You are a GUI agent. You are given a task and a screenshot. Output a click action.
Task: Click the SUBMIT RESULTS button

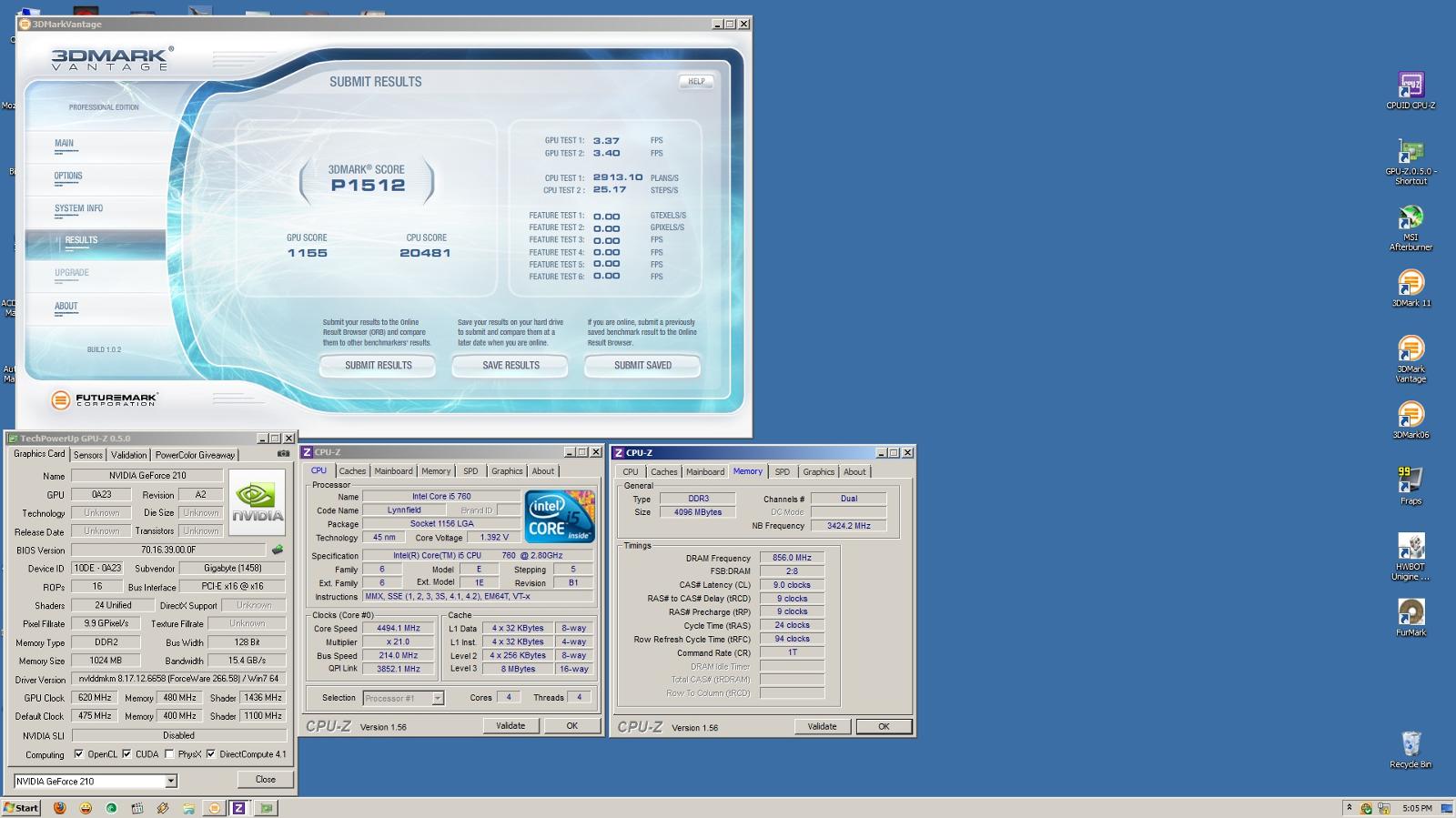click(378, 366)
